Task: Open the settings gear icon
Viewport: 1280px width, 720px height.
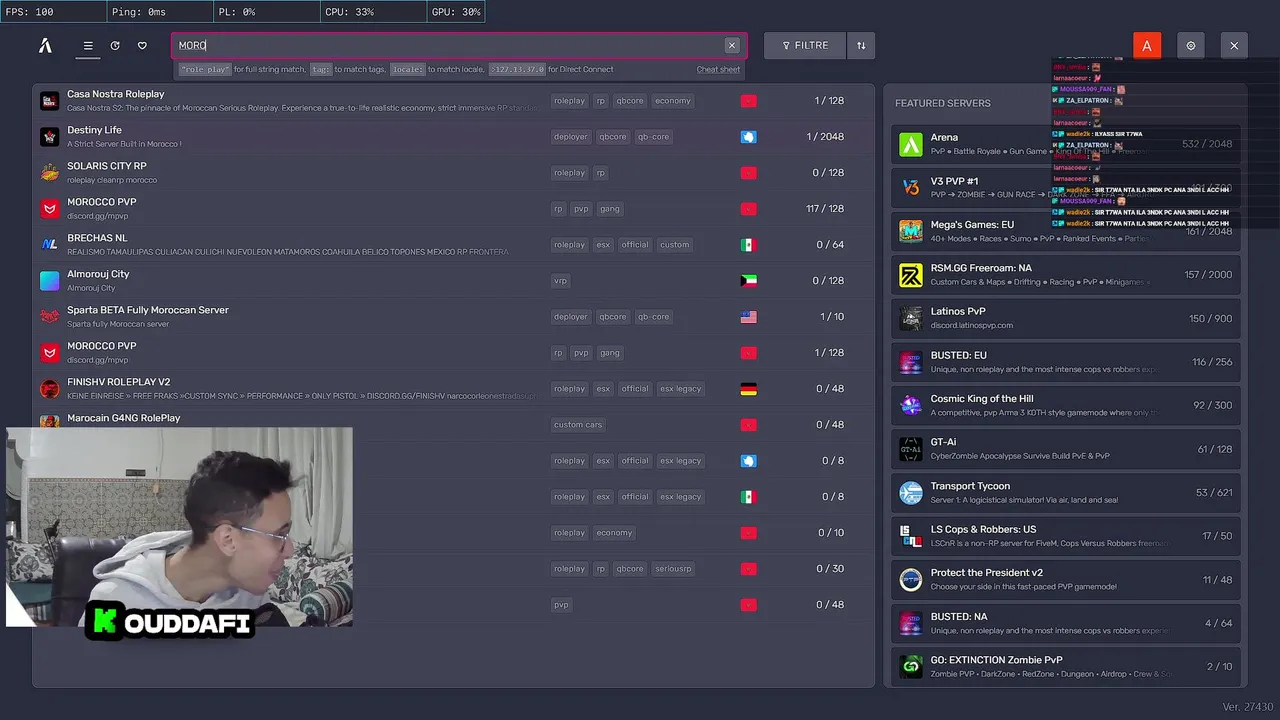Action: pyautogui.click(x=1191, y=46)
